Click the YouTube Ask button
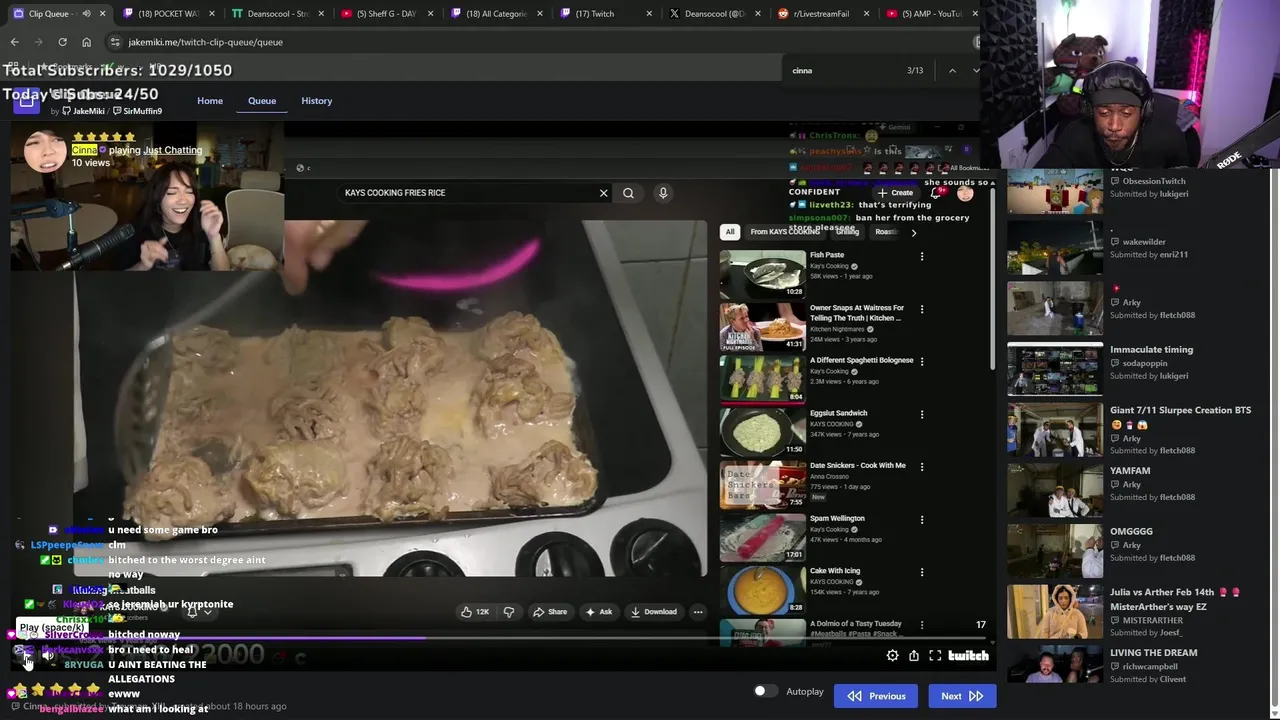The height and width of the screenshot is (720, 1280). coord(599,612)
